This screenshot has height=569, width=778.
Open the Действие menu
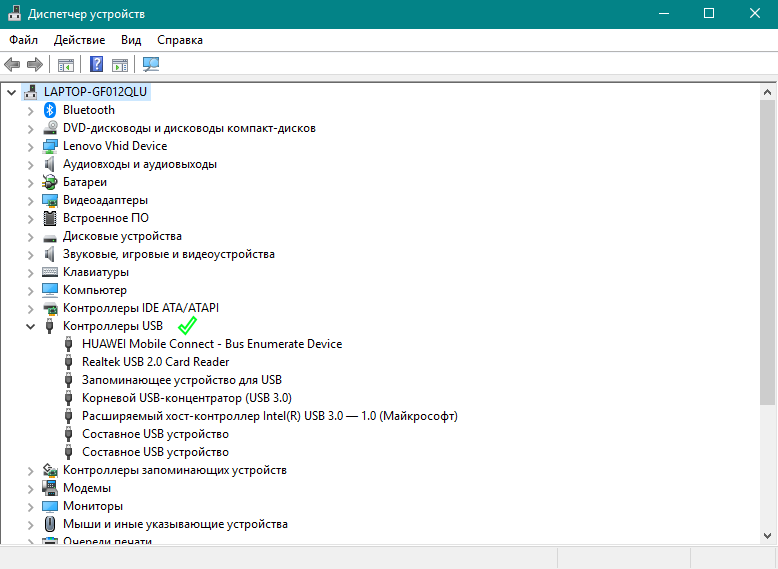click(x=79, y=40)
